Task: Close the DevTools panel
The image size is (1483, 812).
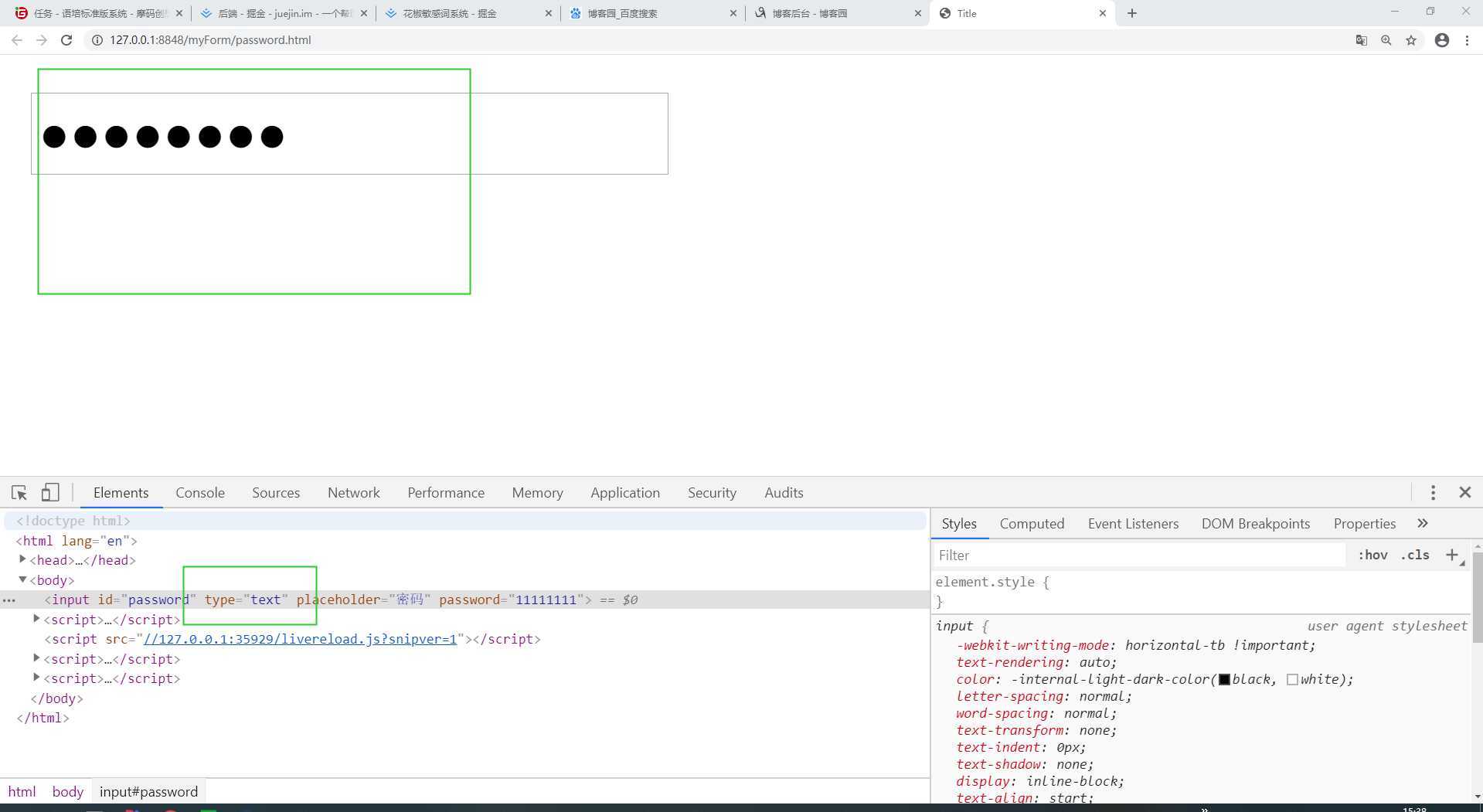Action: pos(1464,492)
